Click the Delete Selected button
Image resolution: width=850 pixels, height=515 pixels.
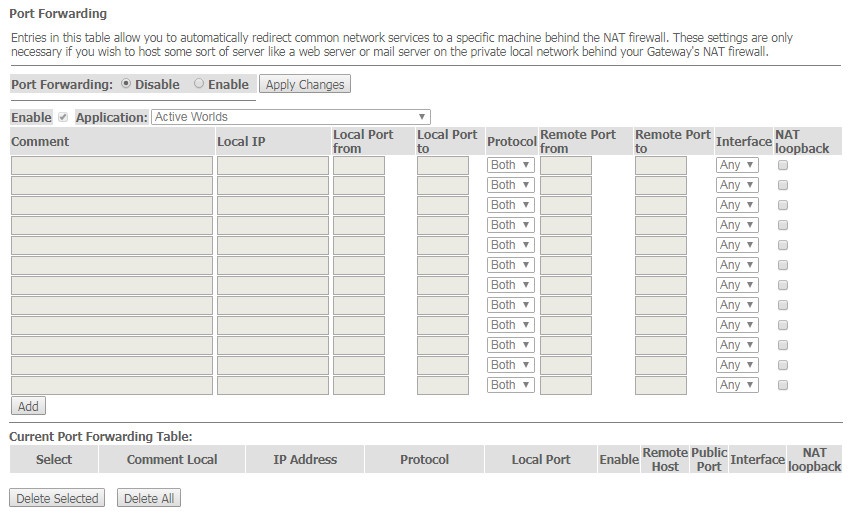pyautogui.click(x=57, y=498)
